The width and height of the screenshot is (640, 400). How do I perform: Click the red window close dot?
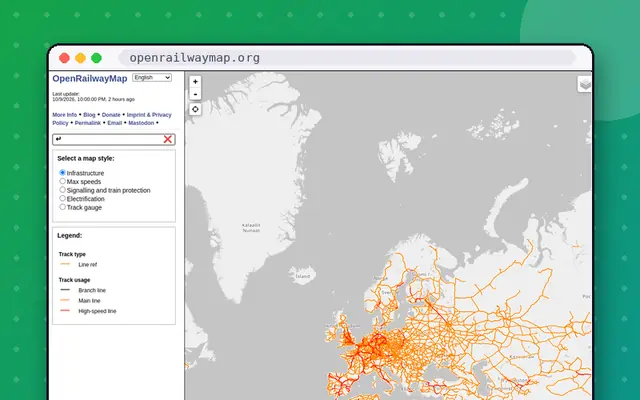64,58
